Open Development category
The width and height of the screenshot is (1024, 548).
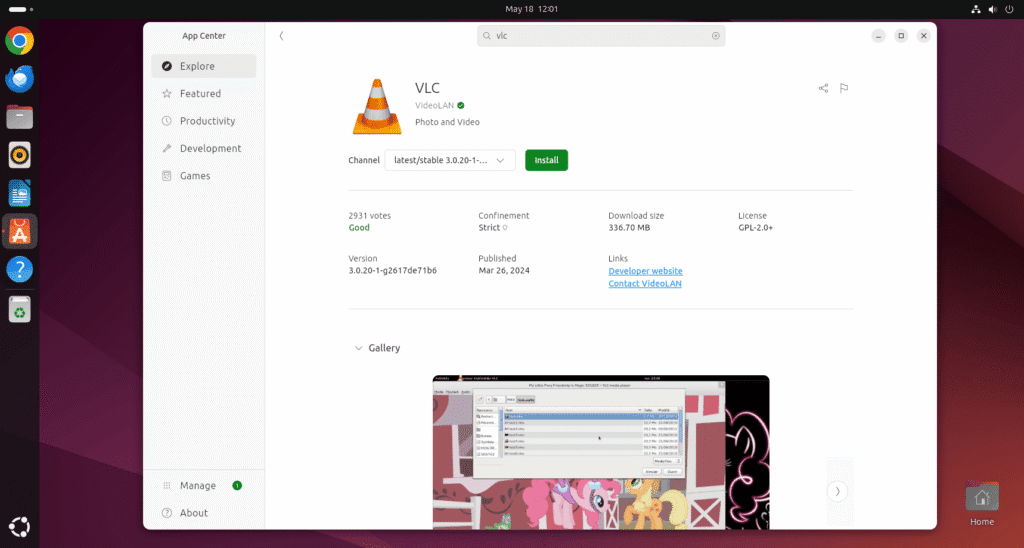click(204, 148)
